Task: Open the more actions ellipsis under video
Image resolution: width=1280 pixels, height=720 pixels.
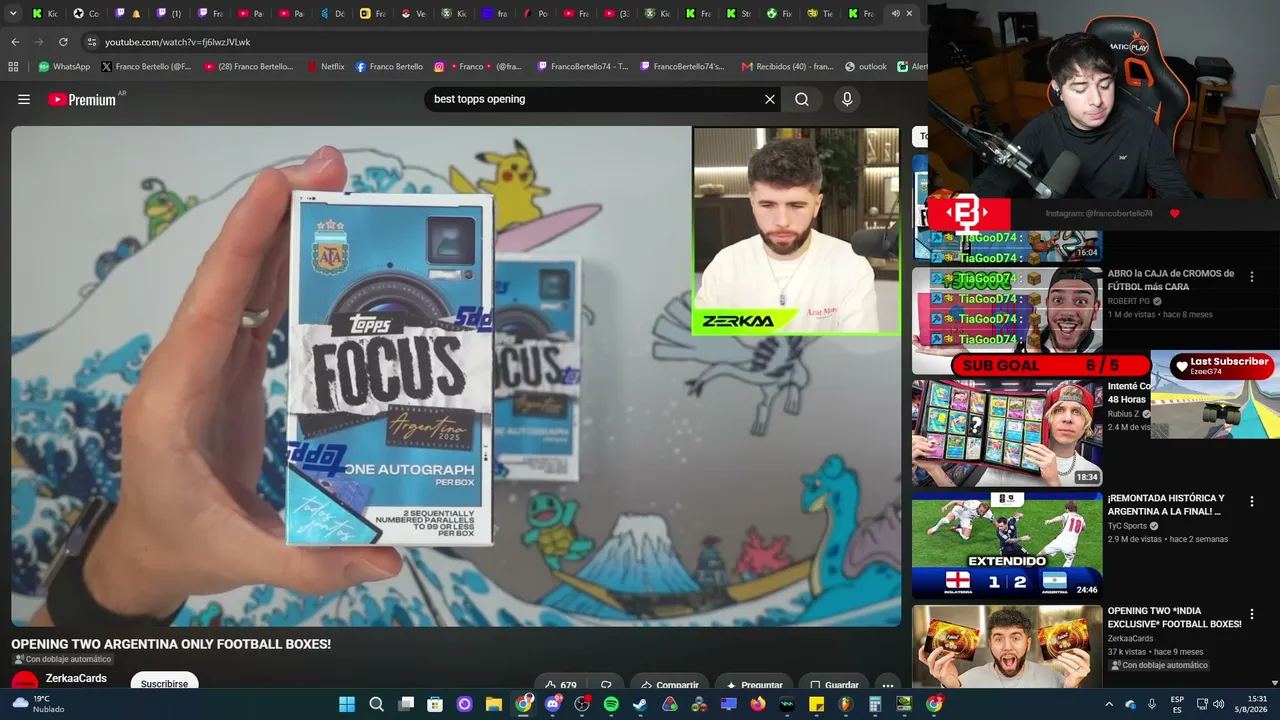Action: tap(887, 685)
